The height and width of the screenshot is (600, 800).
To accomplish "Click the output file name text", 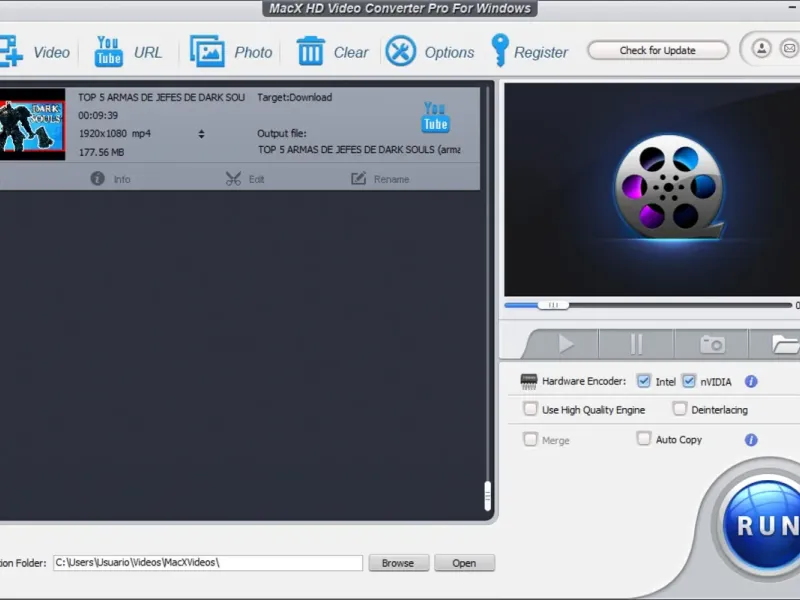I will 359,149.
